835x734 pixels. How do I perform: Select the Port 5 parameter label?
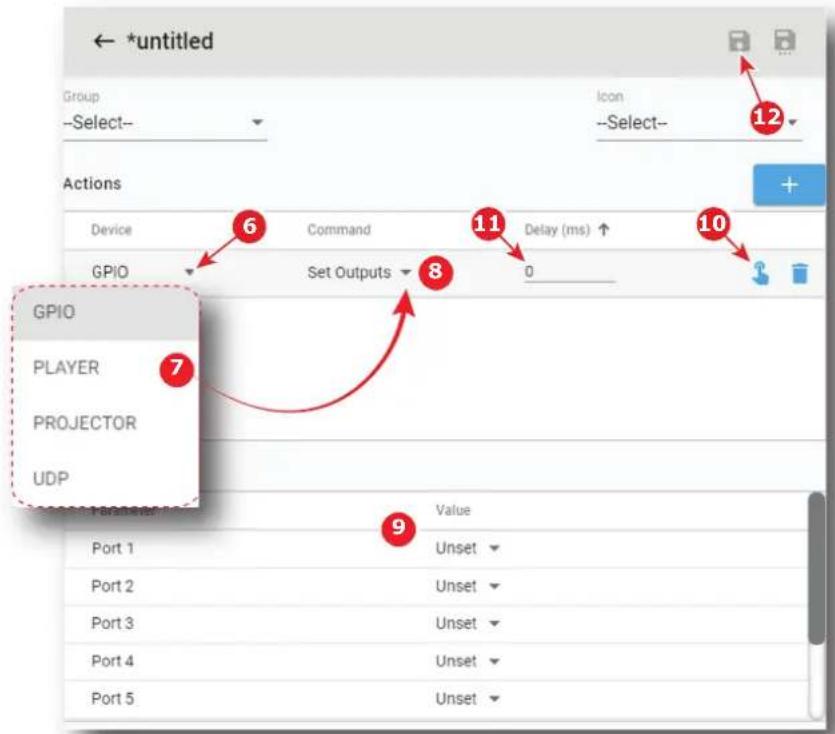112,698
